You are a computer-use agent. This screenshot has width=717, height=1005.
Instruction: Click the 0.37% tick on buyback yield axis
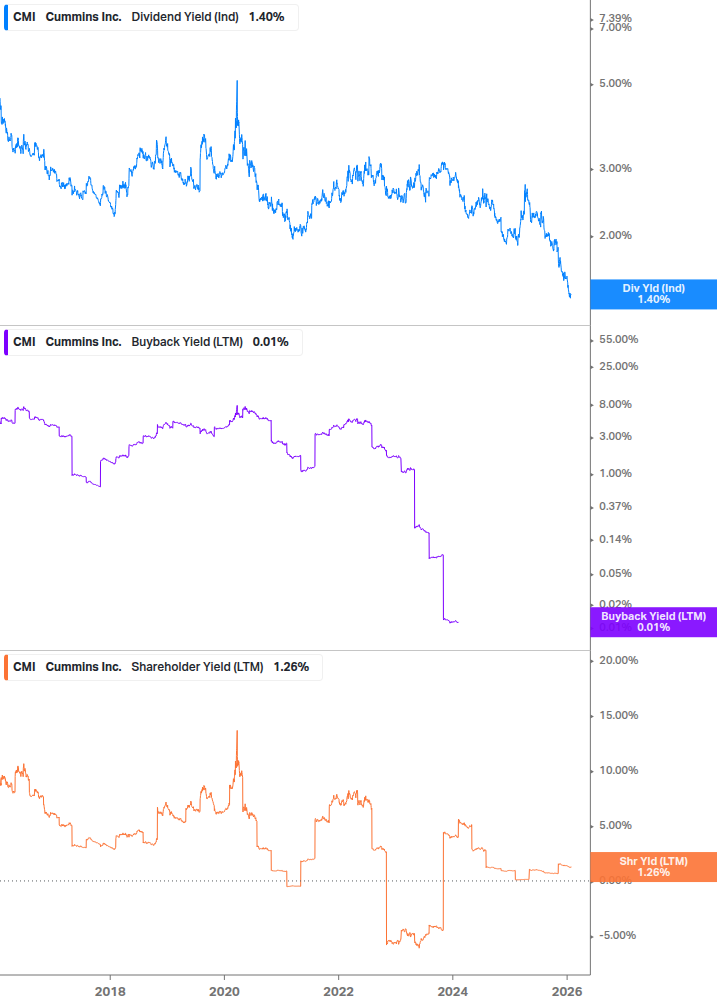[x=615, y=506]
